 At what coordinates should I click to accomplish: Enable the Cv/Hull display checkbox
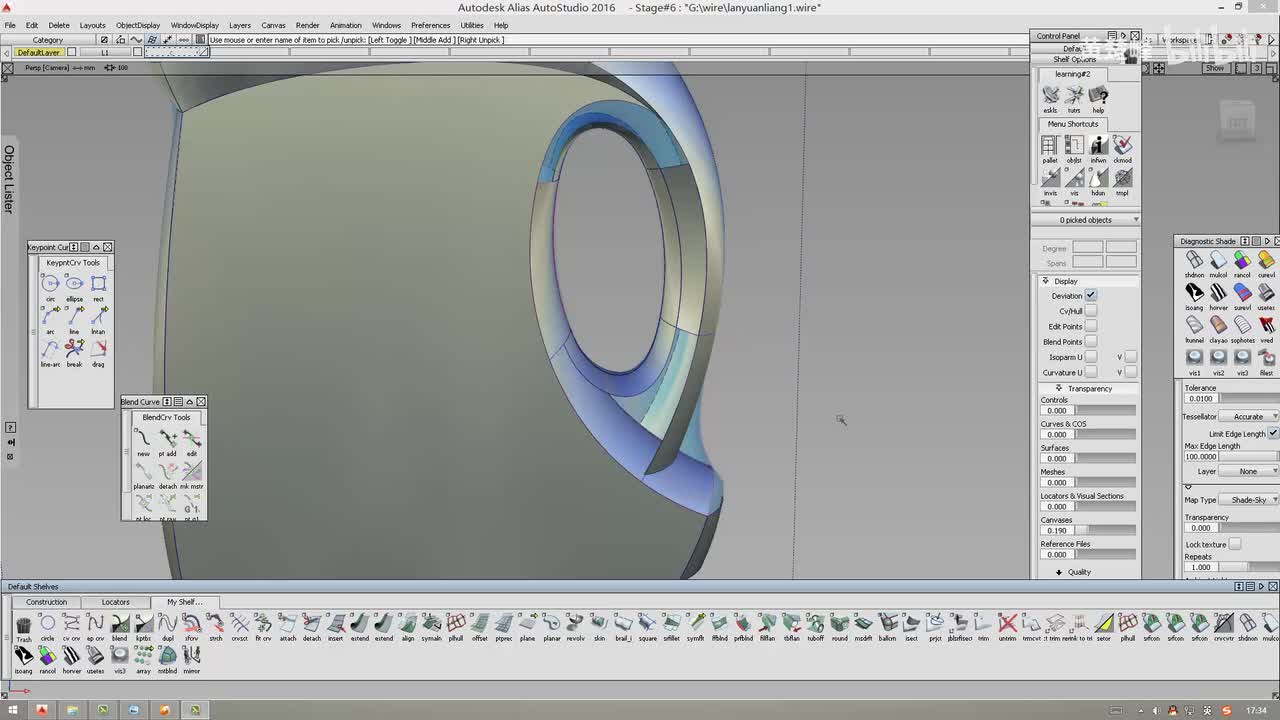1091,311
